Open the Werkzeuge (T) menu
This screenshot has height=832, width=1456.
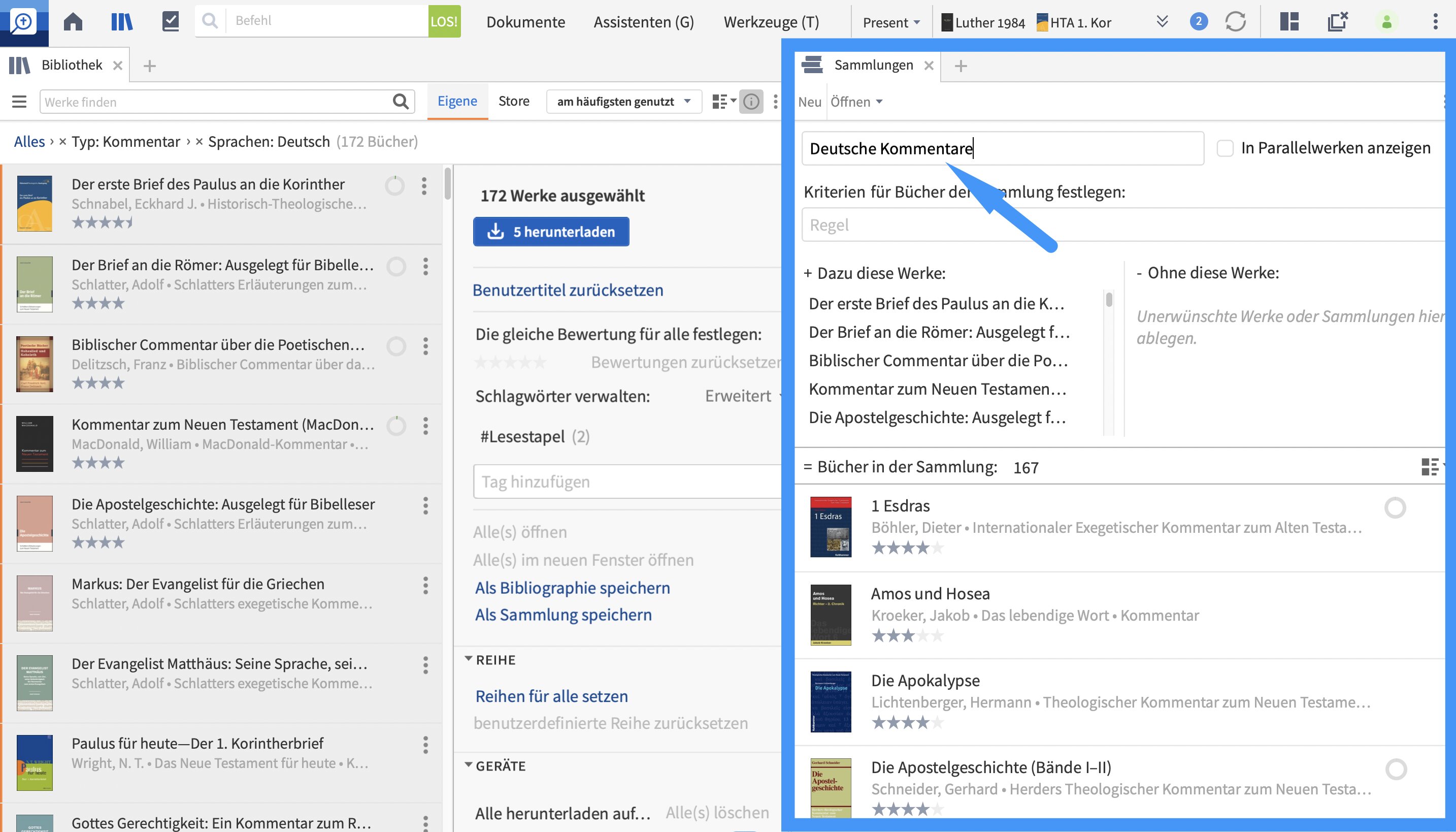(x=771, y=22)
